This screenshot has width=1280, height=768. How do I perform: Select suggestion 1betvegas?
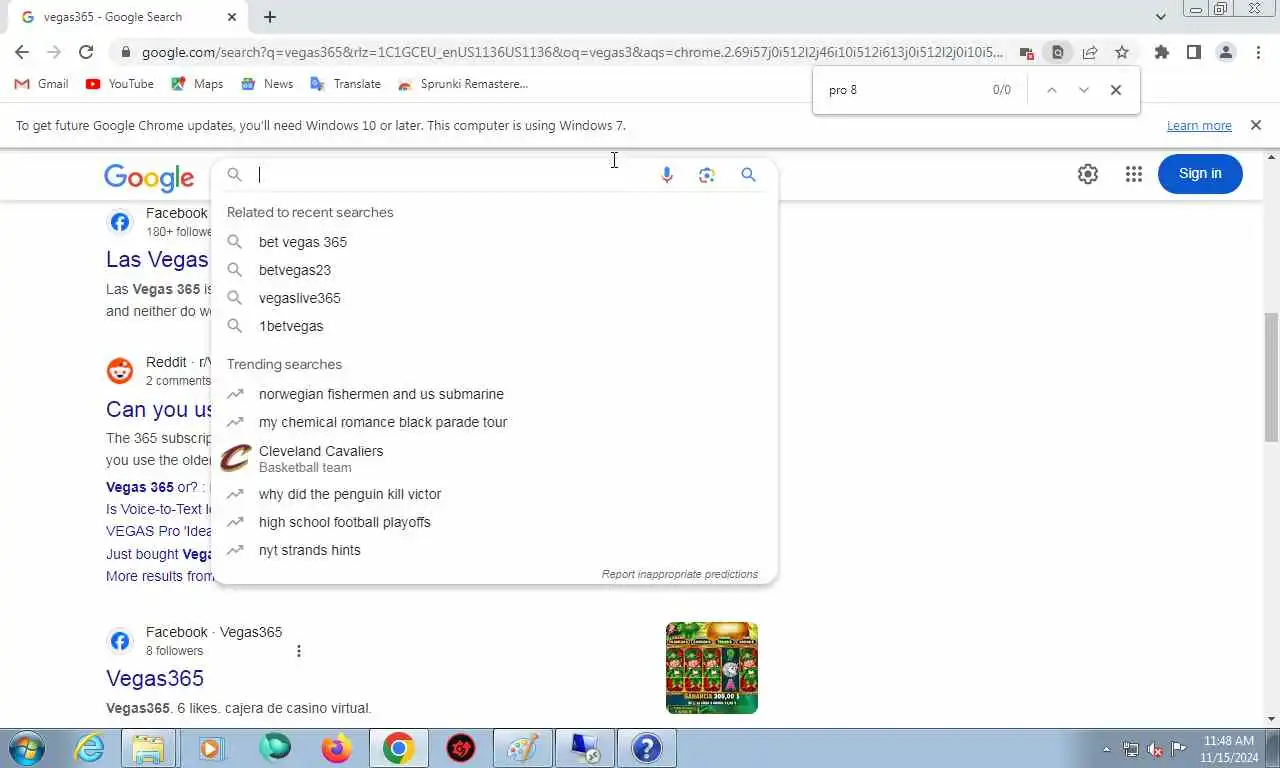click(x=494, y=326)
